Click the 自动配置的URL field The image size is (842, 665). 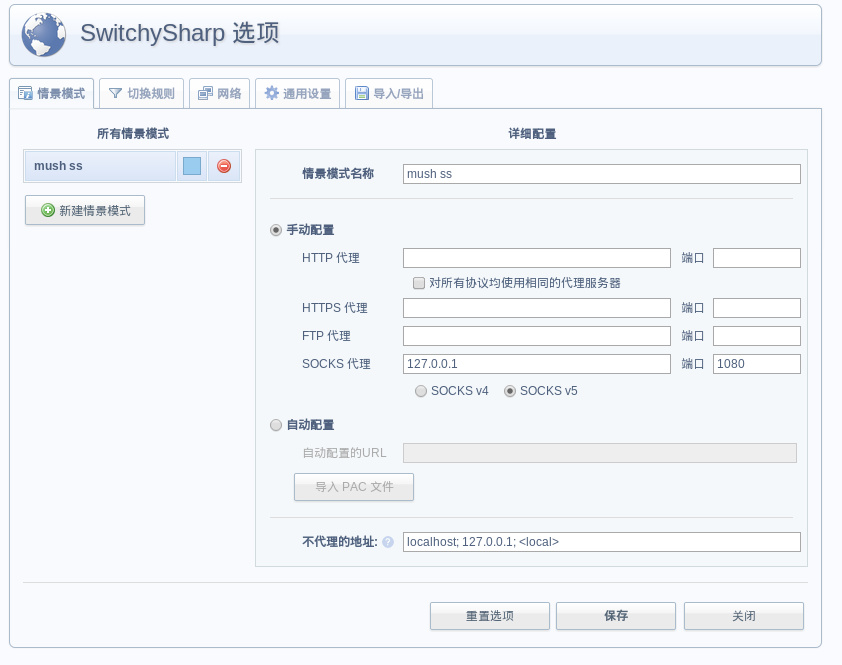(600, 453)
